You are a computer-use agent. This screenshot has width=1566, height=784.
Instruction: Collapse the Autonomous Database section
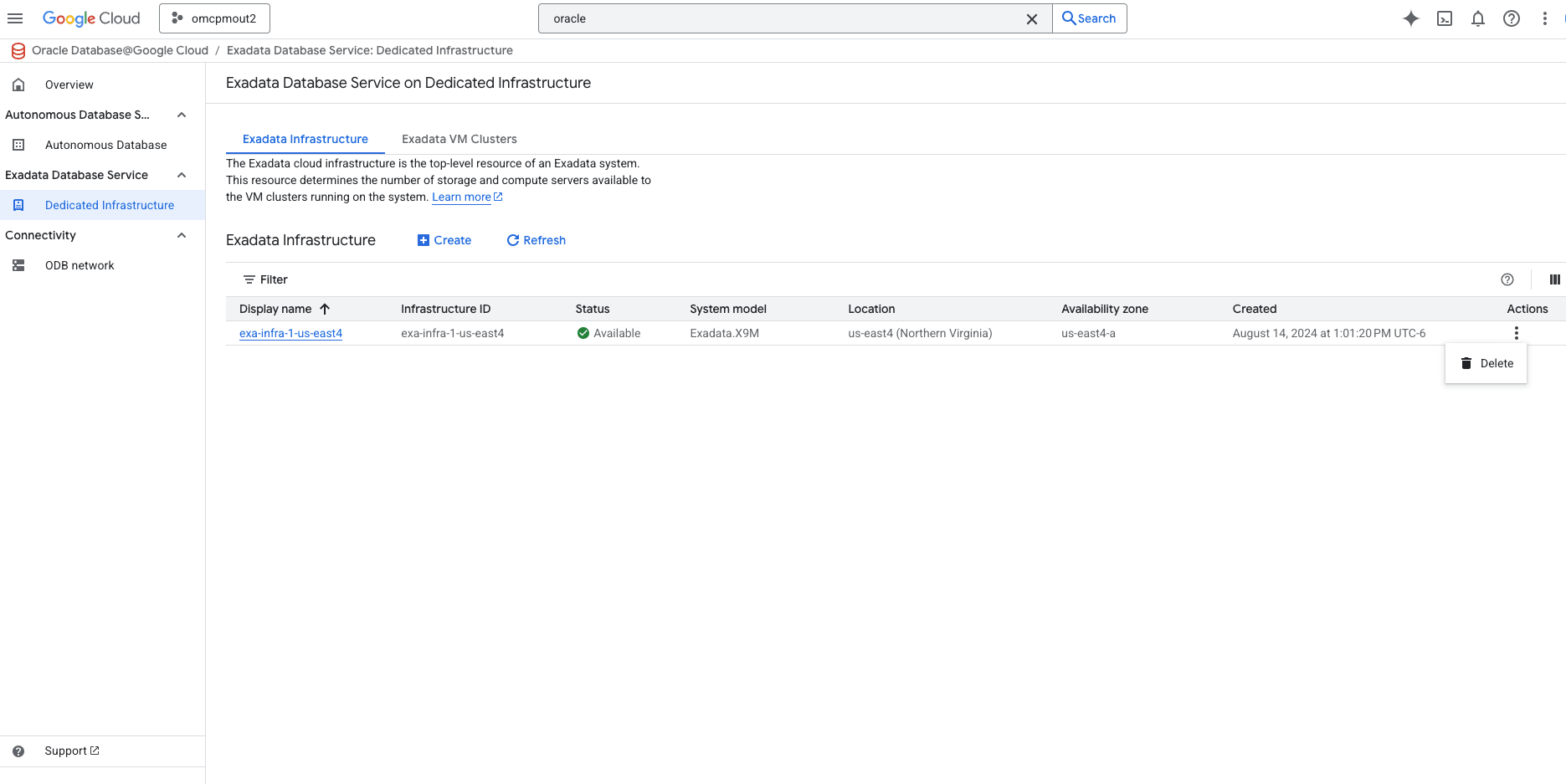pyautogui.click(x=182, y=115)
